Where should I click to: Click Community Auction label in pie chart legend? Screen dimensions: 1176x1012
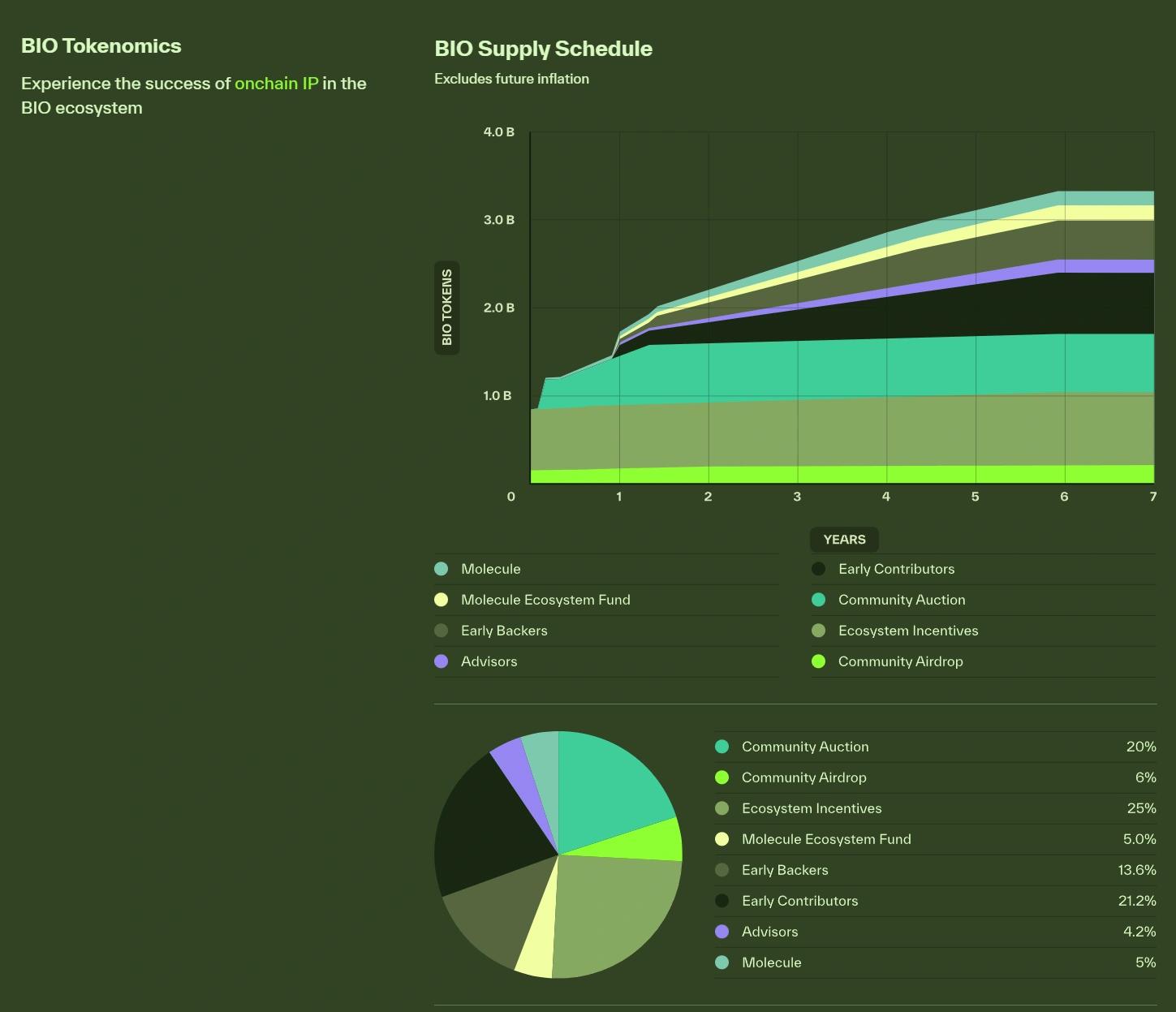pos(805,747)
